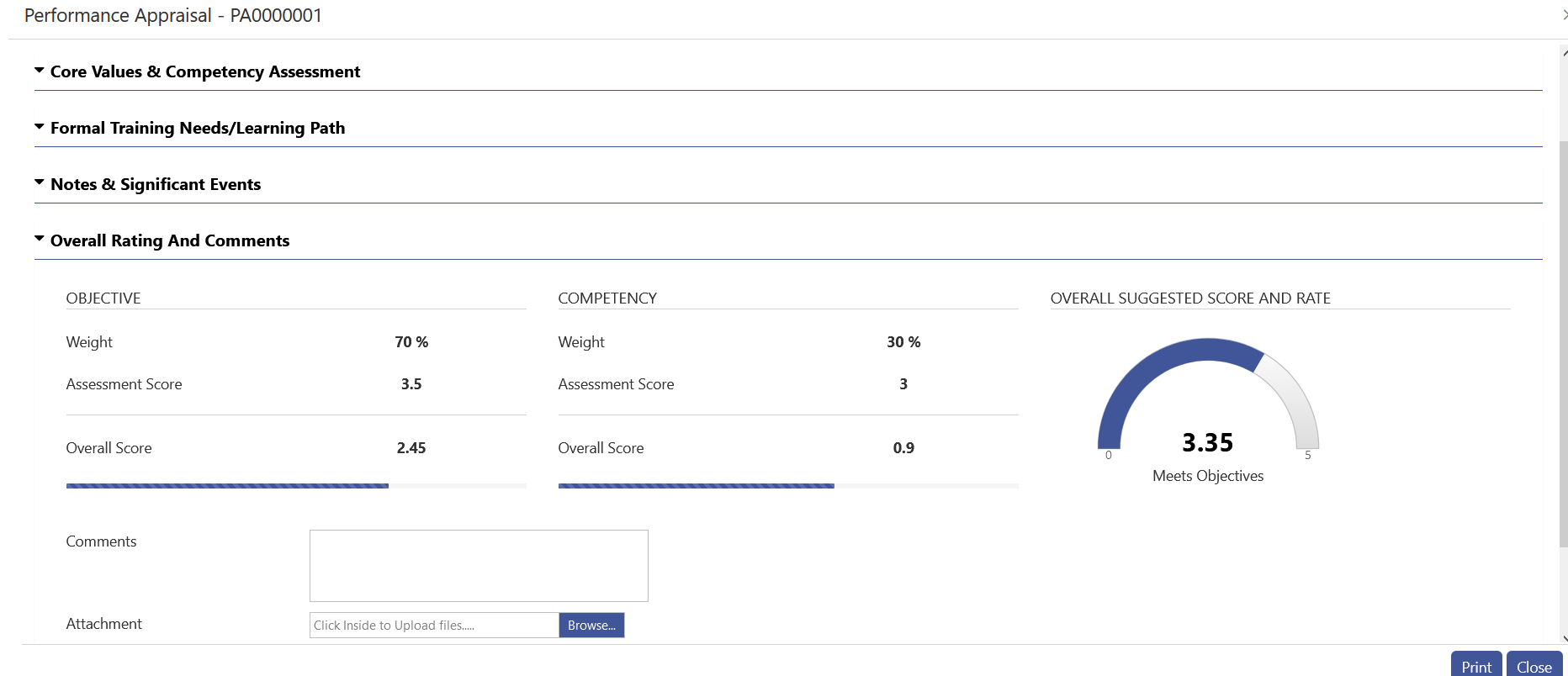1568x676 pixels.
Task: Click the Meets Objectives rating label
Action: [1208, 476]
